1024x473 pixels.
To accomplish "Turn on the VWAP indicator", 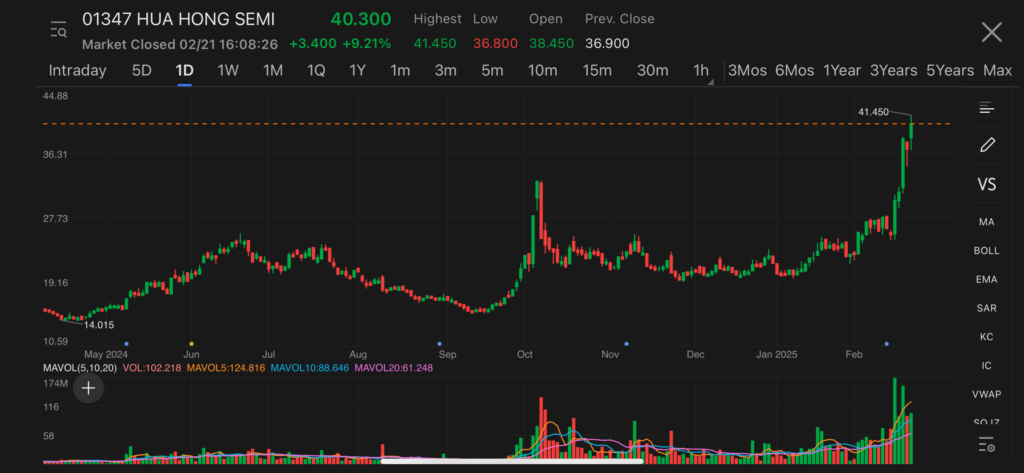I will tap(986, 395).
